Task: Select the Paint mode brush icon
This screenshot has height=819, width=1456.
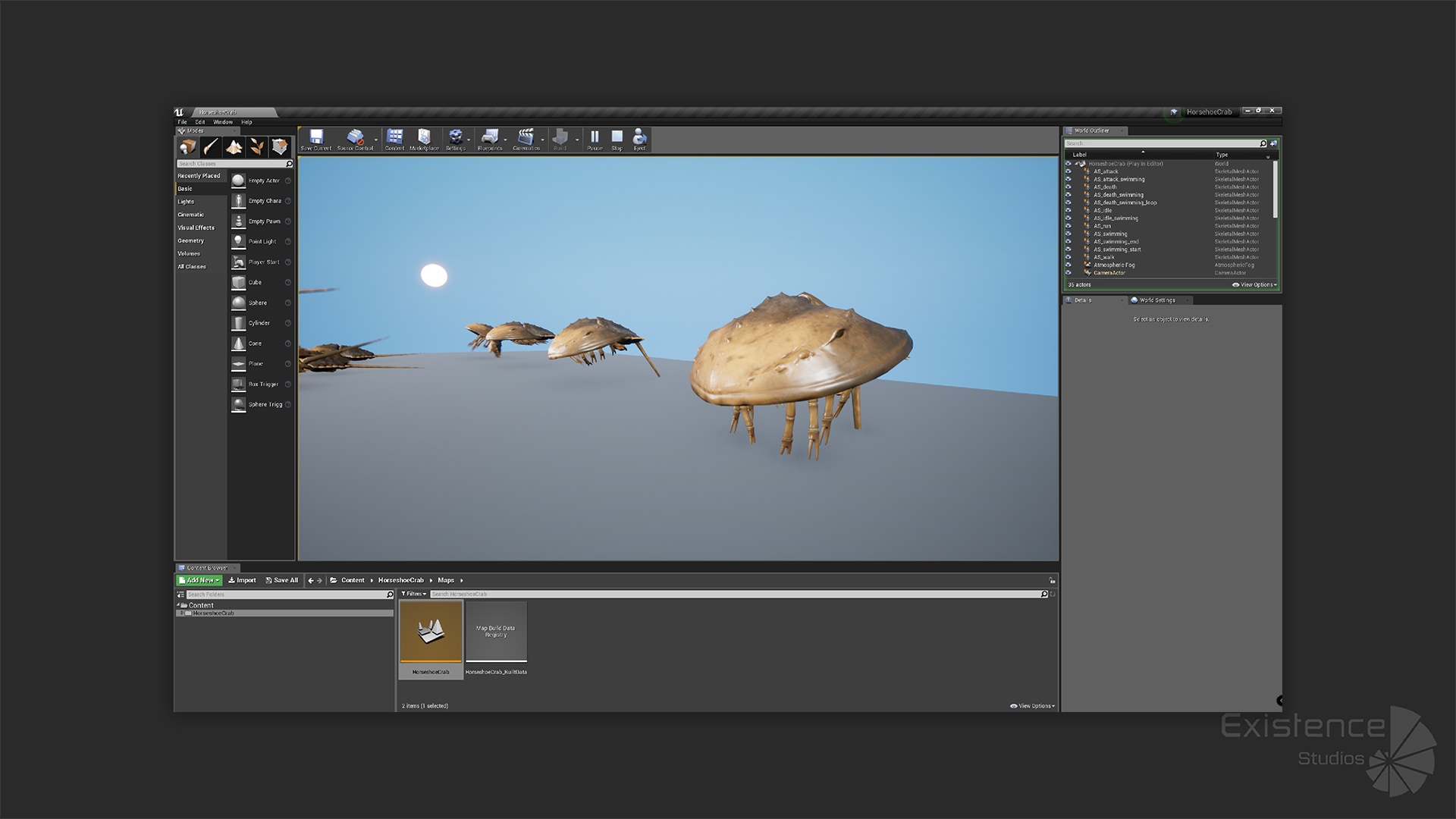Action: pos(211,147)
